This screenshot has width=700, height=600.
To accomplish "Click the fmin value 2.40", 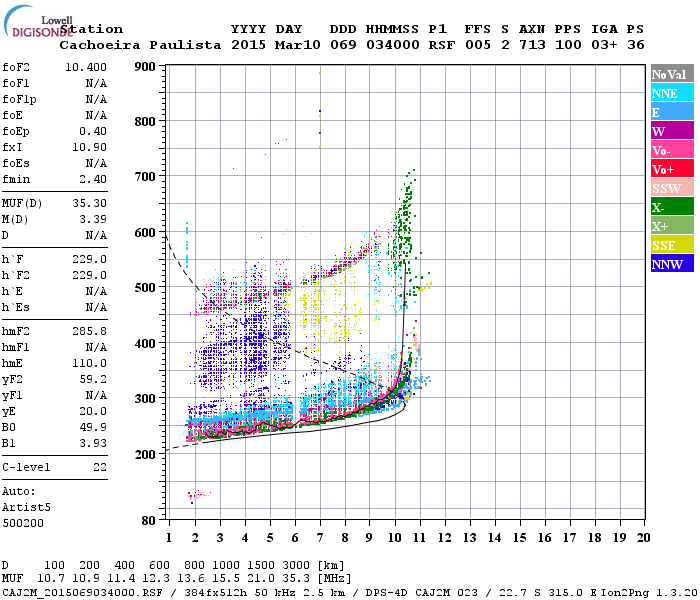I will coord(93,179).
